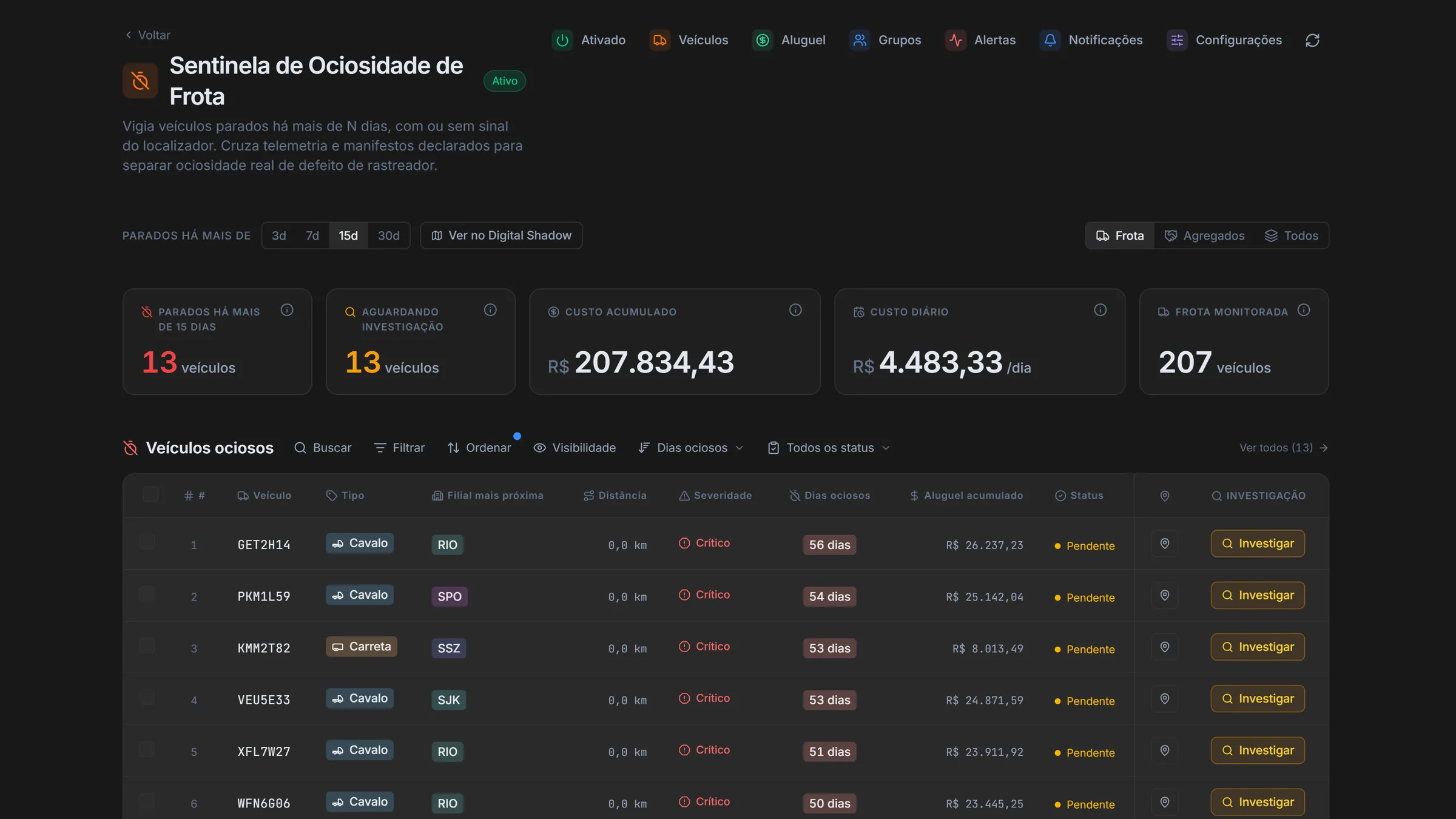Open Grupos from the top navigation
Viewport: 1456px width, 819px height.
point(886,40)
